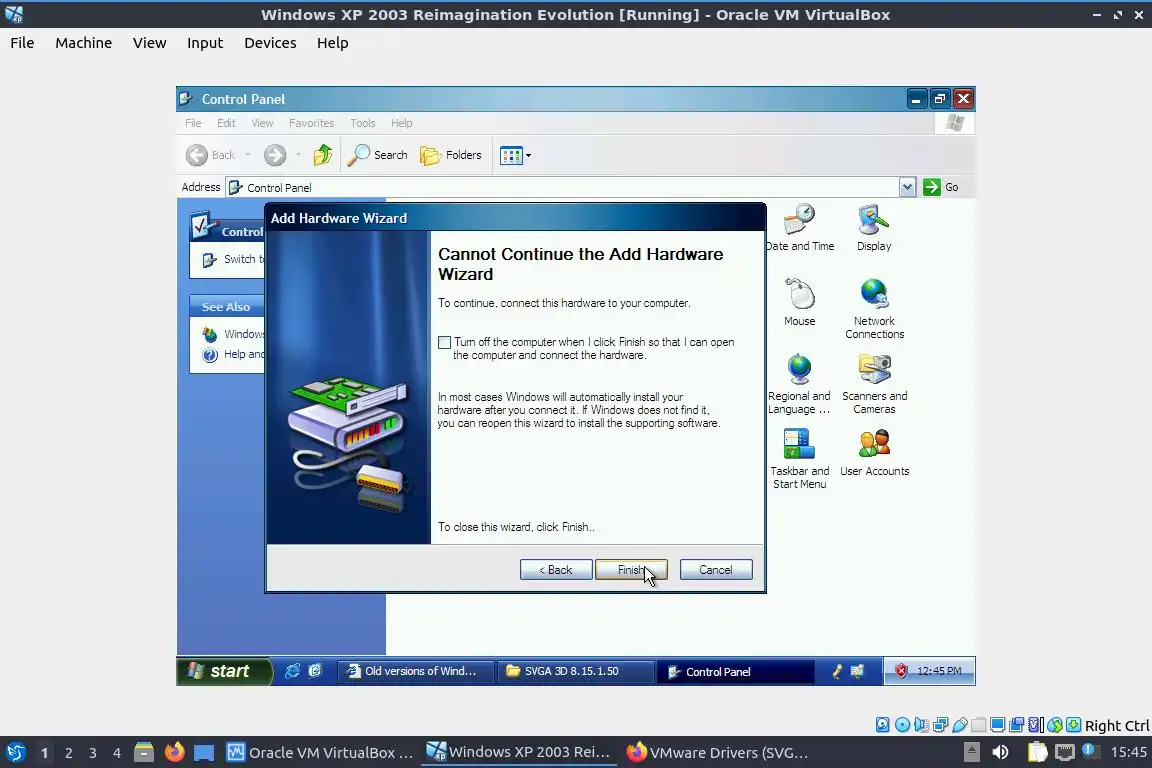The image size is (1152, 768).
Task: Launch Firefox from the host panel
Action: click(174, 753)
